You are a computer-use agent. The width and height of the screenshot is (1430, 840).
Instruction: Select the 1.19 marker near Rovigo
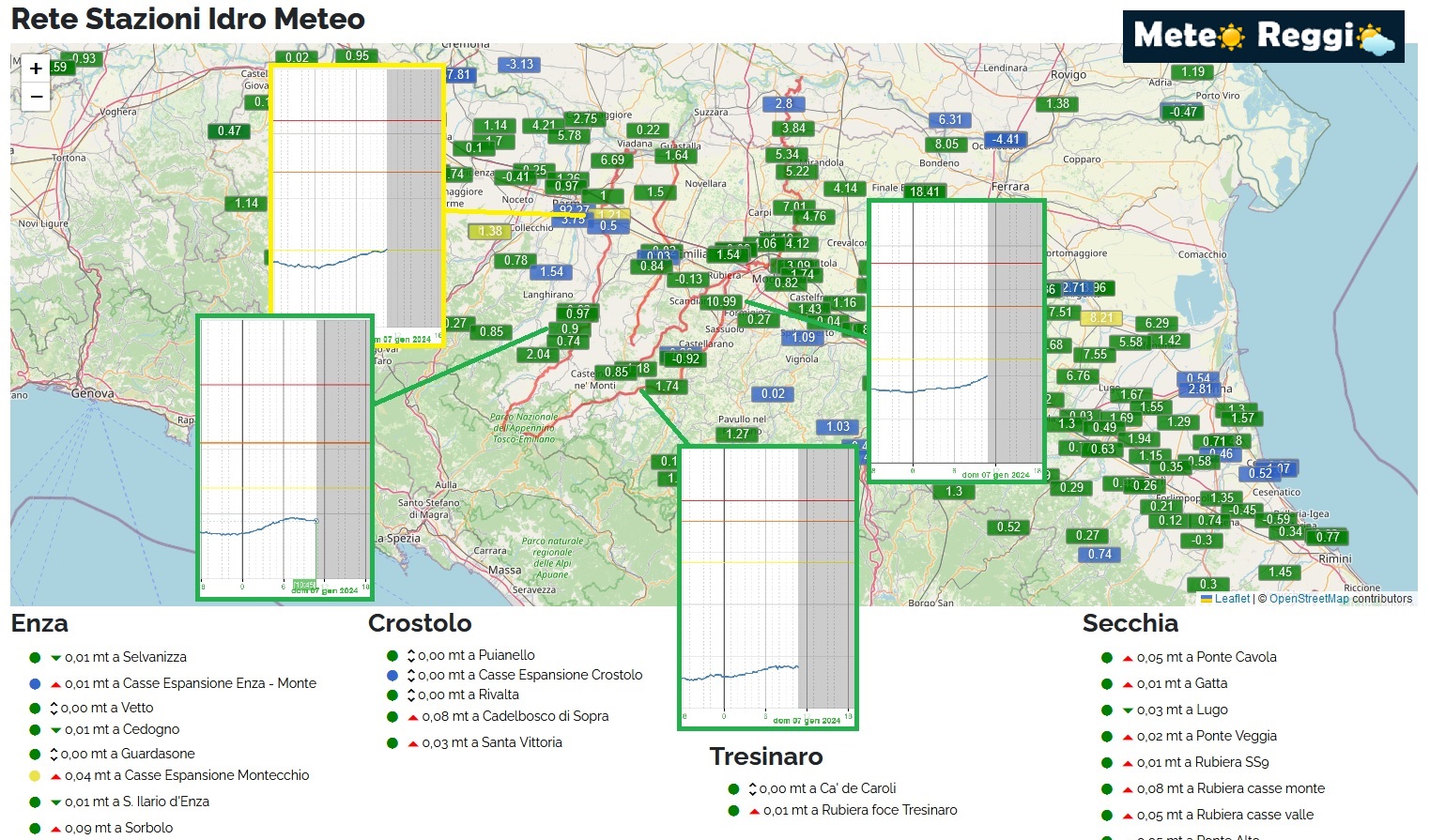[1192, 72]
